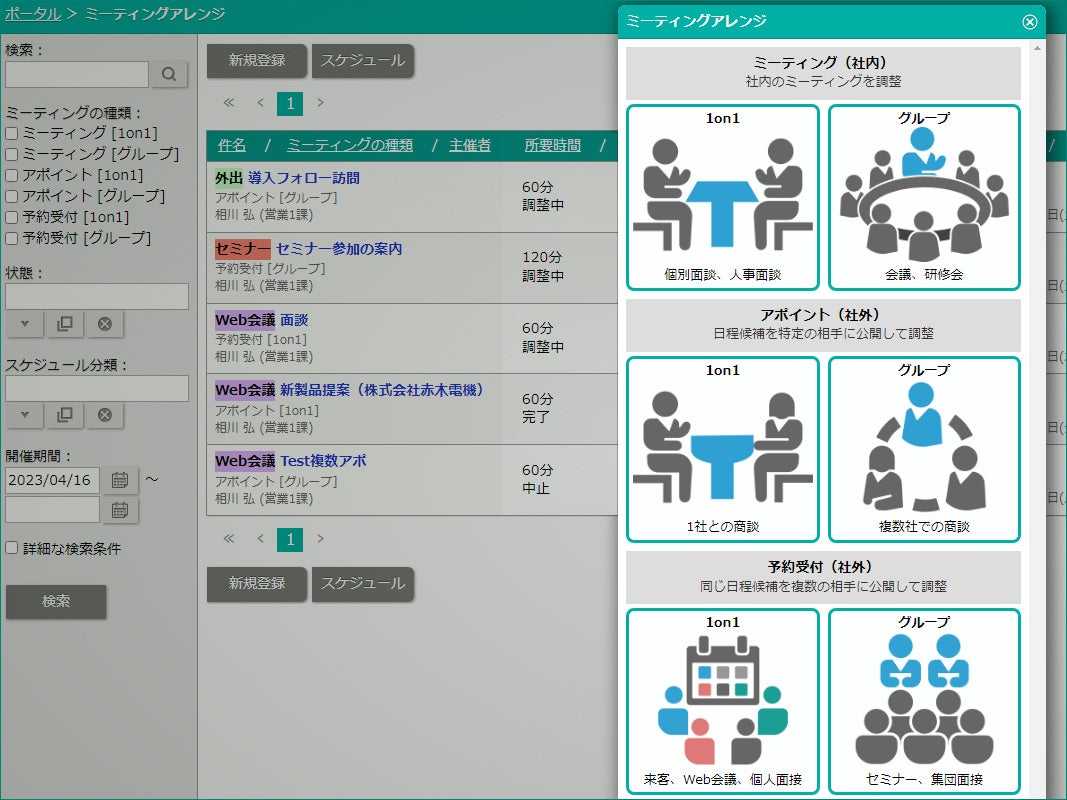Pick the 来客、Web会議、個人面接 reservation tile
Image resolution: width=1067 pixels, height=800 pixels.
(723, 700)
